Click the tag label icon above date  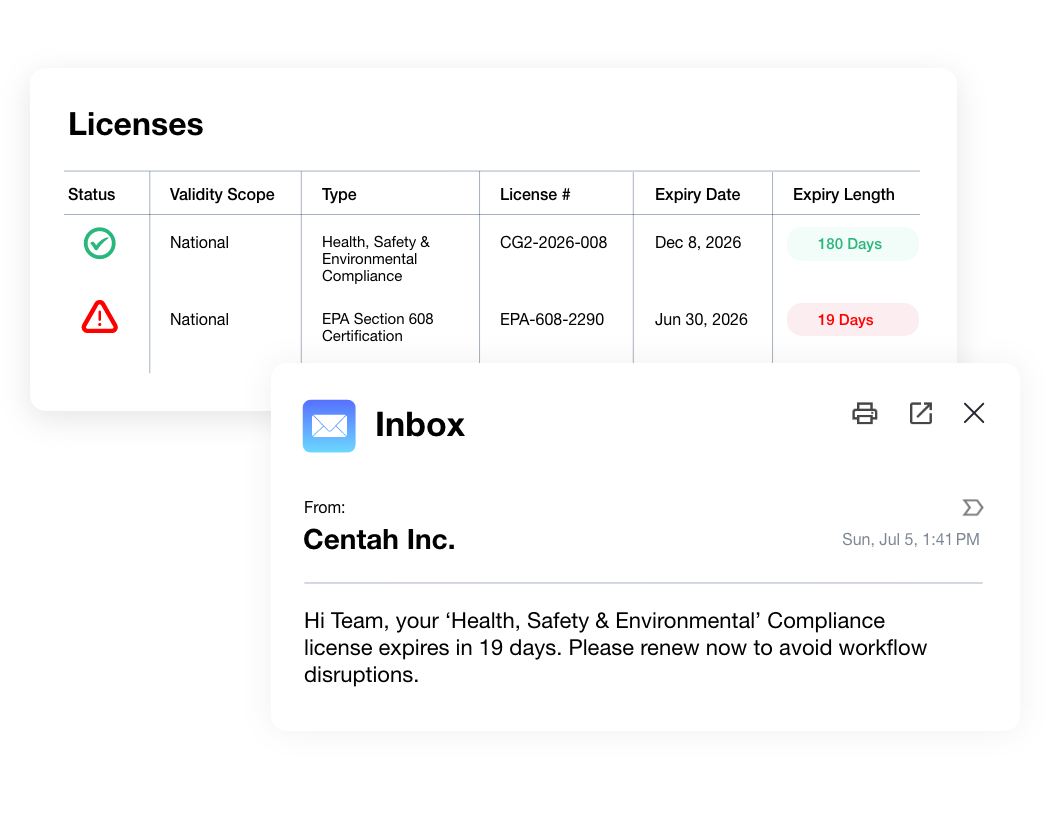972,507
